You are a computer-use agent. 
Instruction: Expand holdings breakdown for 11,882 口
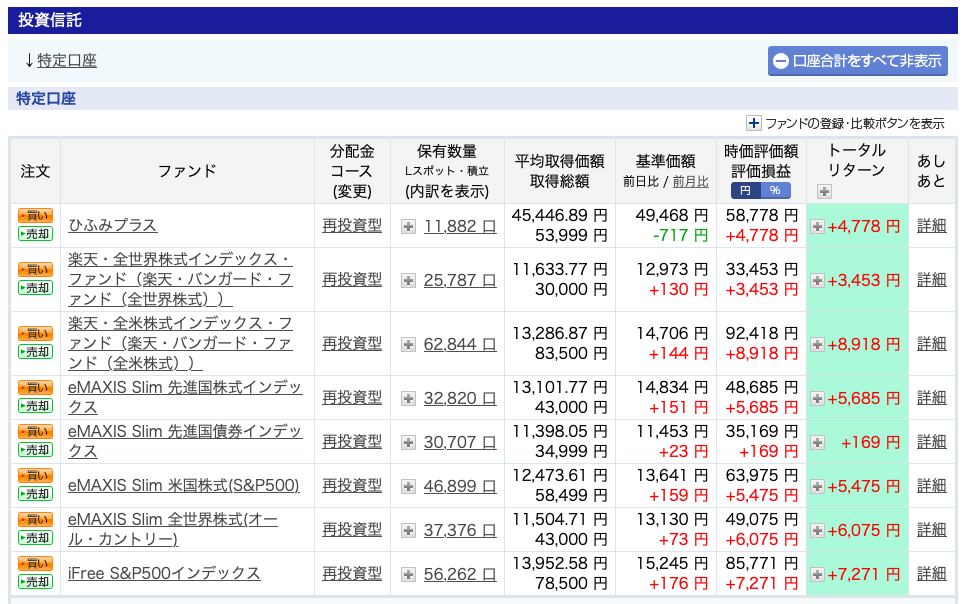point(408,227)
